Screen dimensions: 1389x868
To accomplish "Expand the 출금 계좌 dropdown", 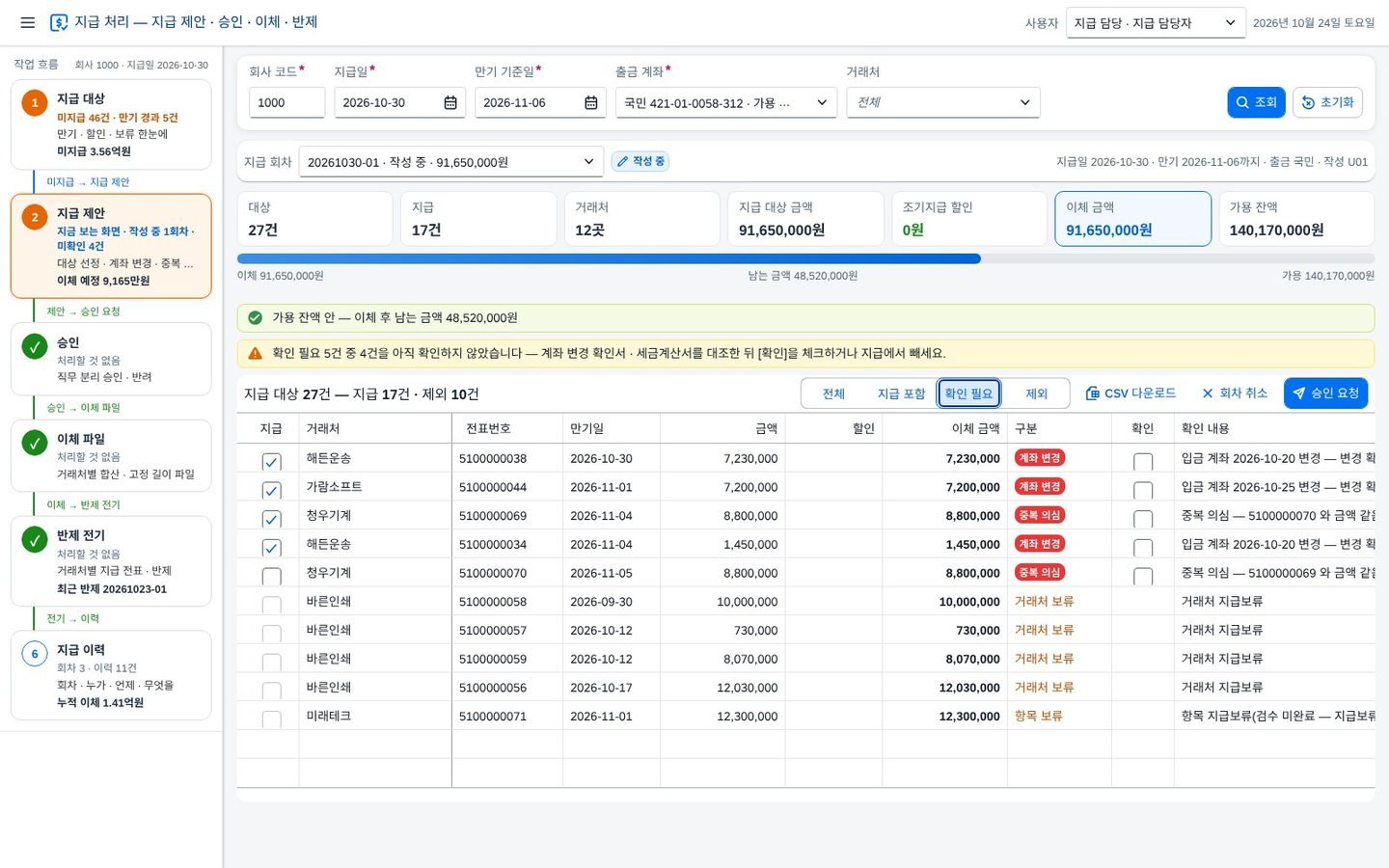I will click(726, 102).
